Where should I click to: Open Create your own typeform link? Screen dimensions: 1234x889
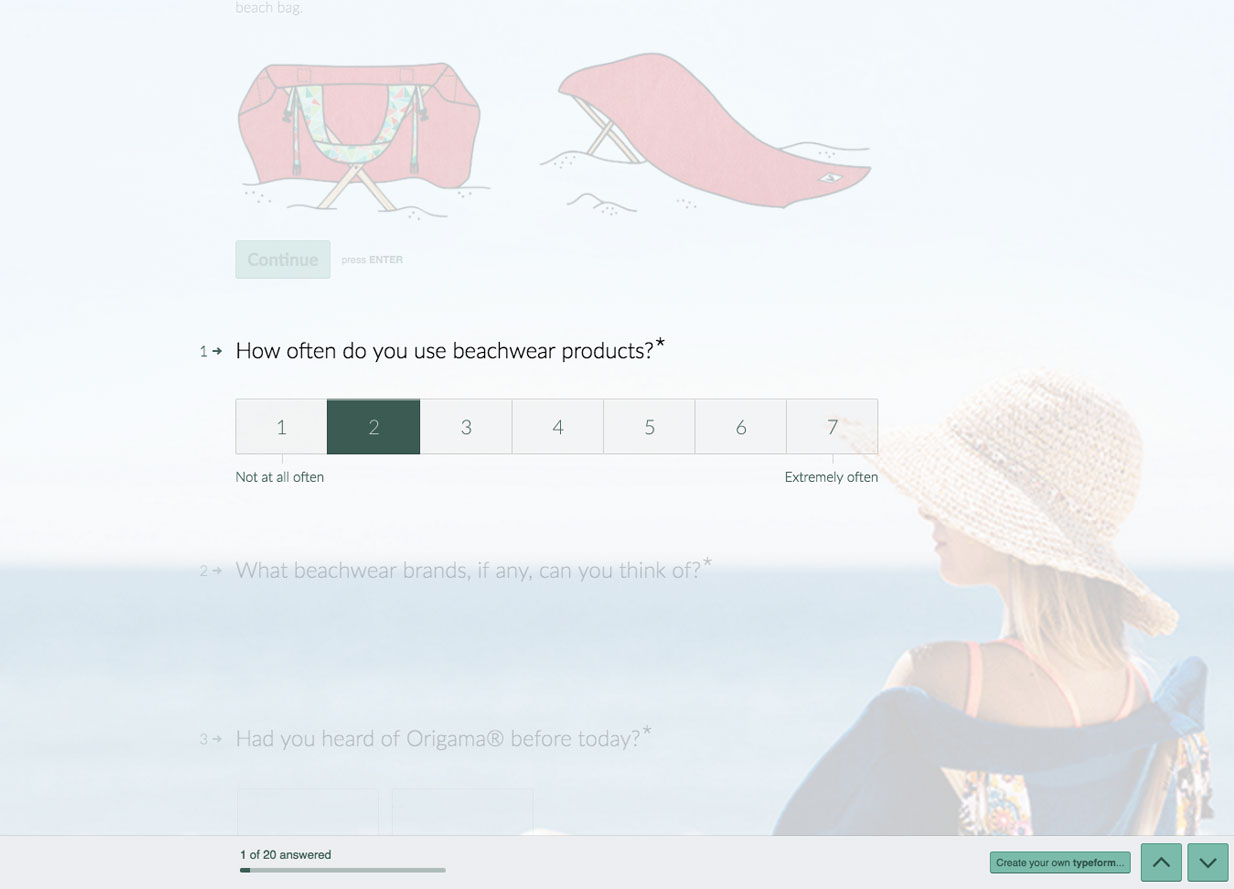tap(1060, 863)
